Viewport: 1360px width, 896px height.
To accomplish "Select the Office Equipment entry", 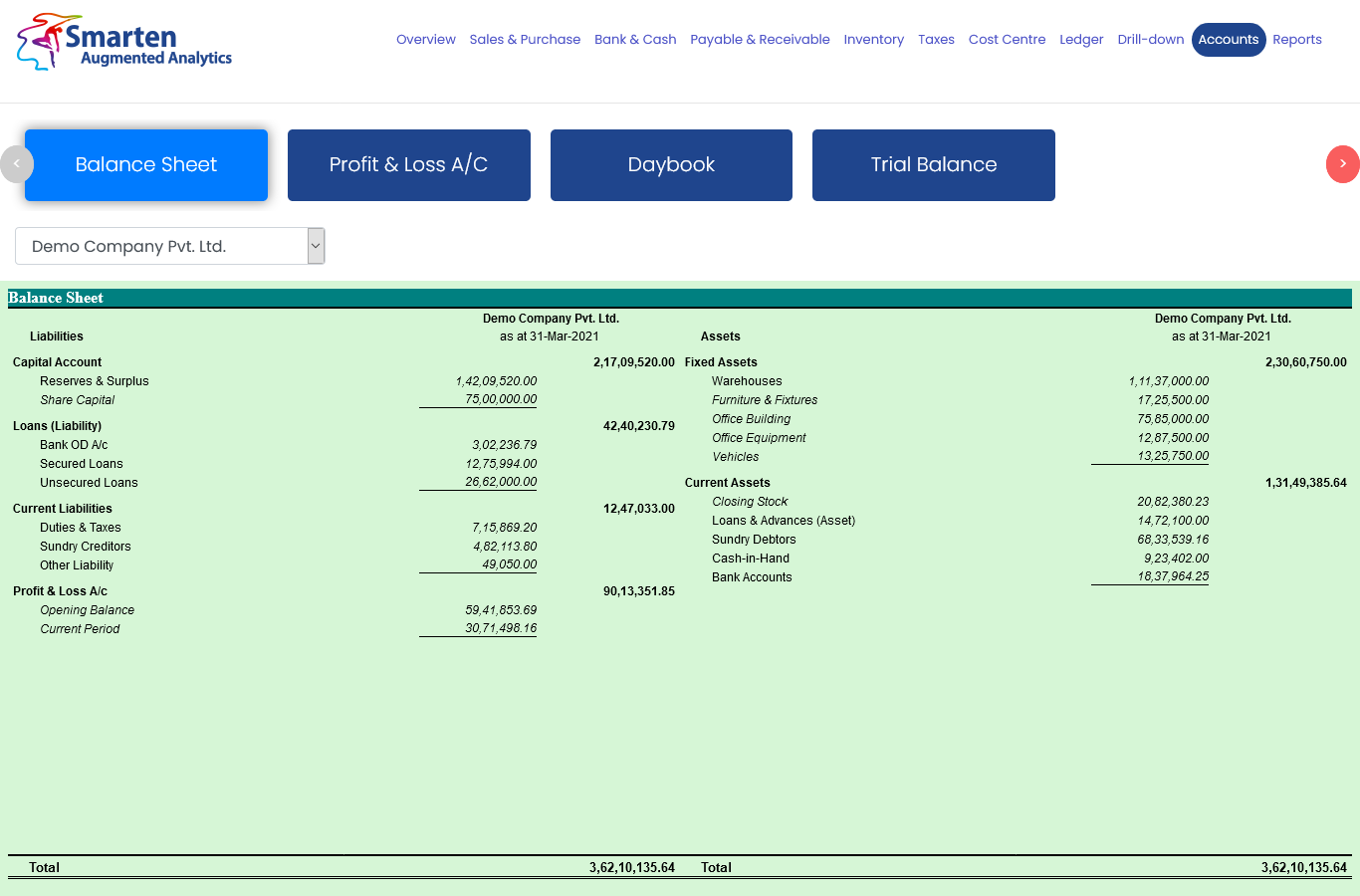I will pos(759,438).
